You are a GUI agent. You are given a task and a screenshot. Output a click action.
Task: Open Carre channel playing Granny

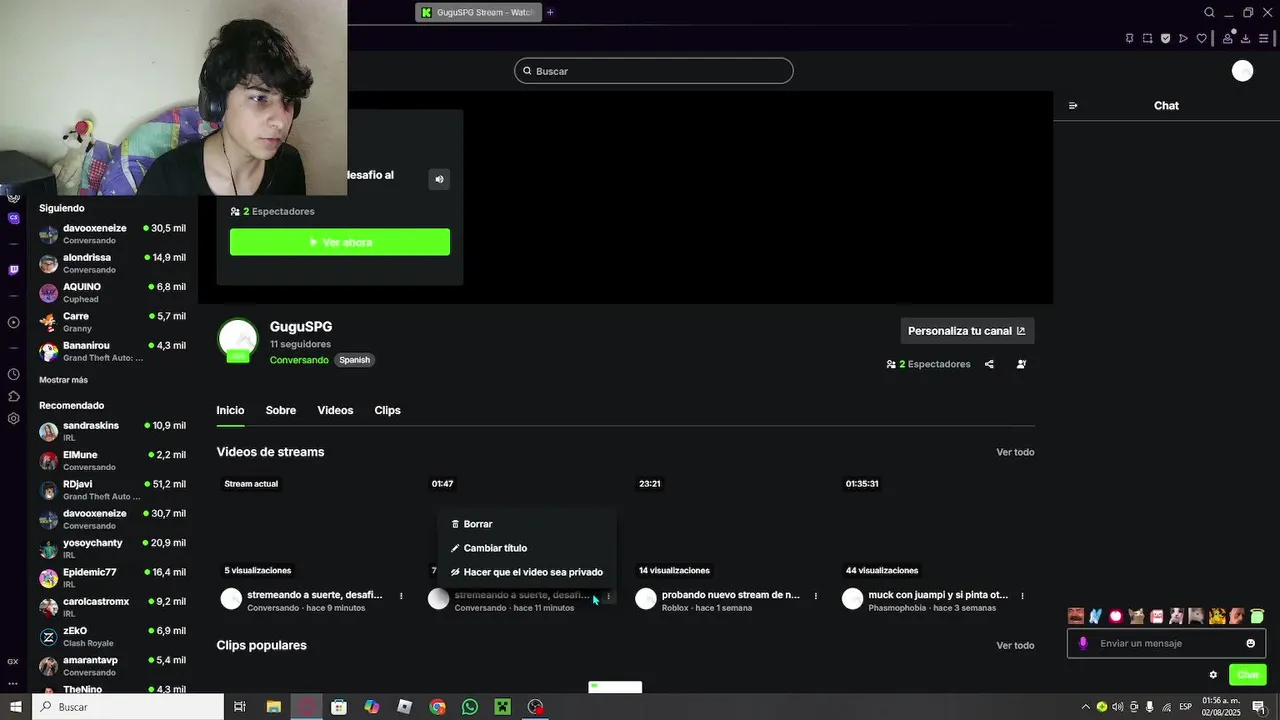click(112, 321)
